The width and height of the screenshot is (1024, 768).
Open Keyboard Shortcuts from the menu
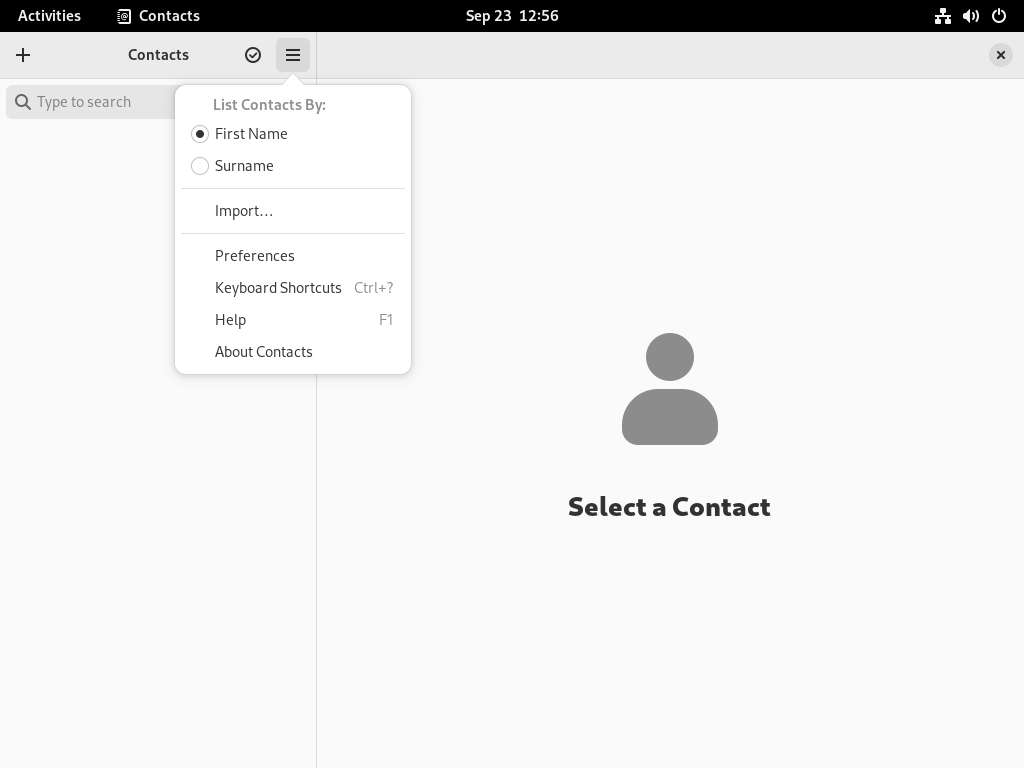tap(293, 288)
